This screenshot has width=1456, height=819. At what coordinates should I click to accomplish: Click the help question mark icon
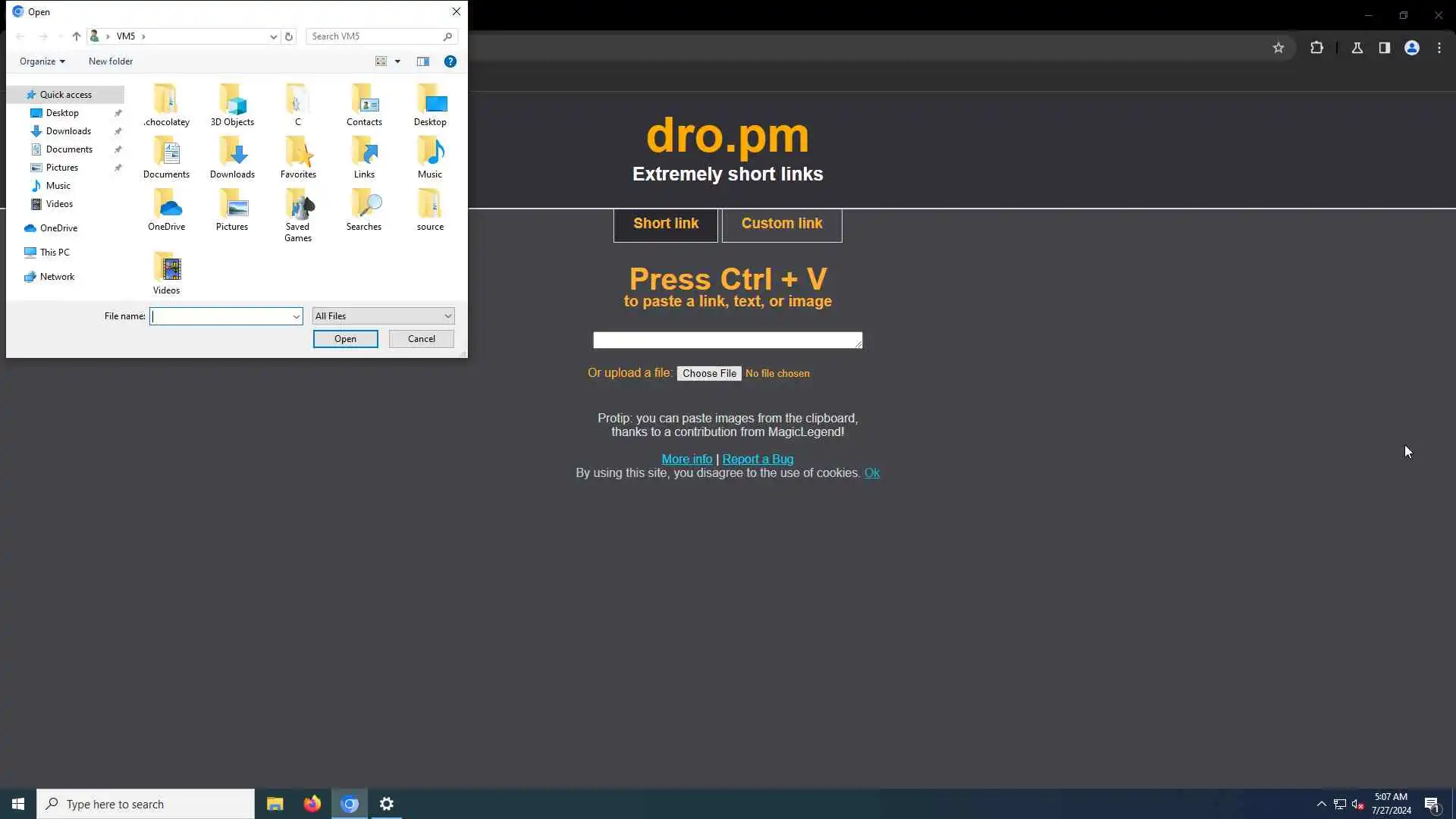click(x=450, y=61)
